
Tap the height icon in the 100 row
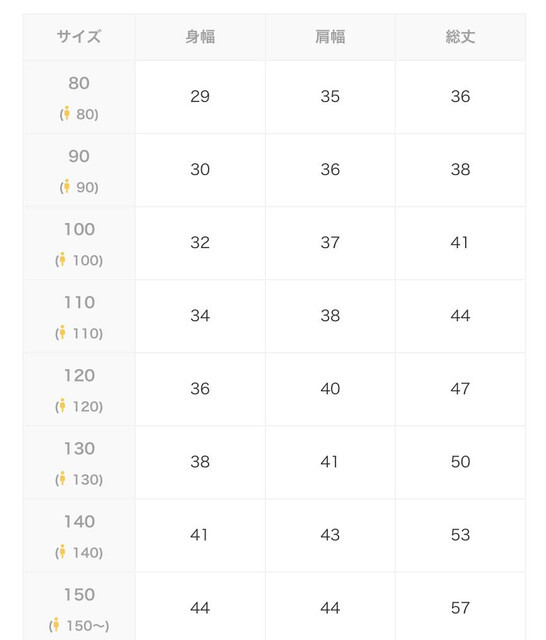click(62, 259)
